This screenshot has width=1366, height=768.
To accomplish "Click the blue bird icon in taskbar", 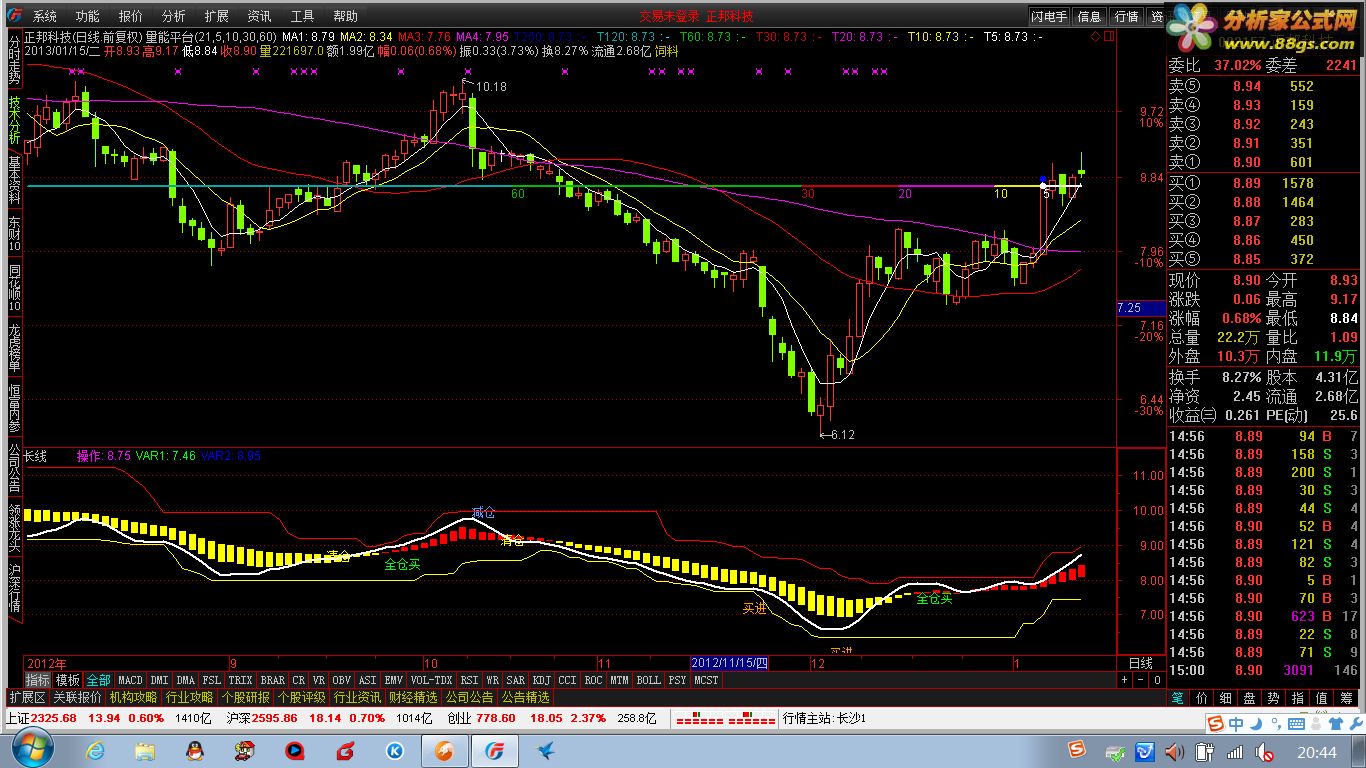I will (x=545, y=750).
